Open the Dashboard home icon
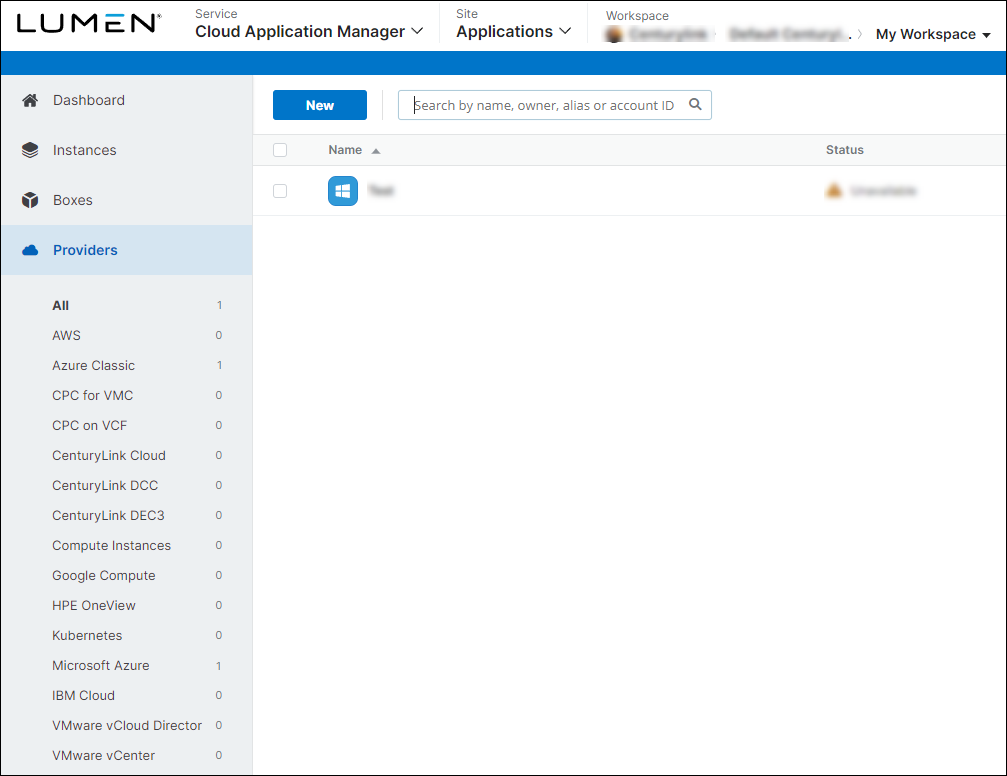This screenshot has height=776, width=1007. 30,100
